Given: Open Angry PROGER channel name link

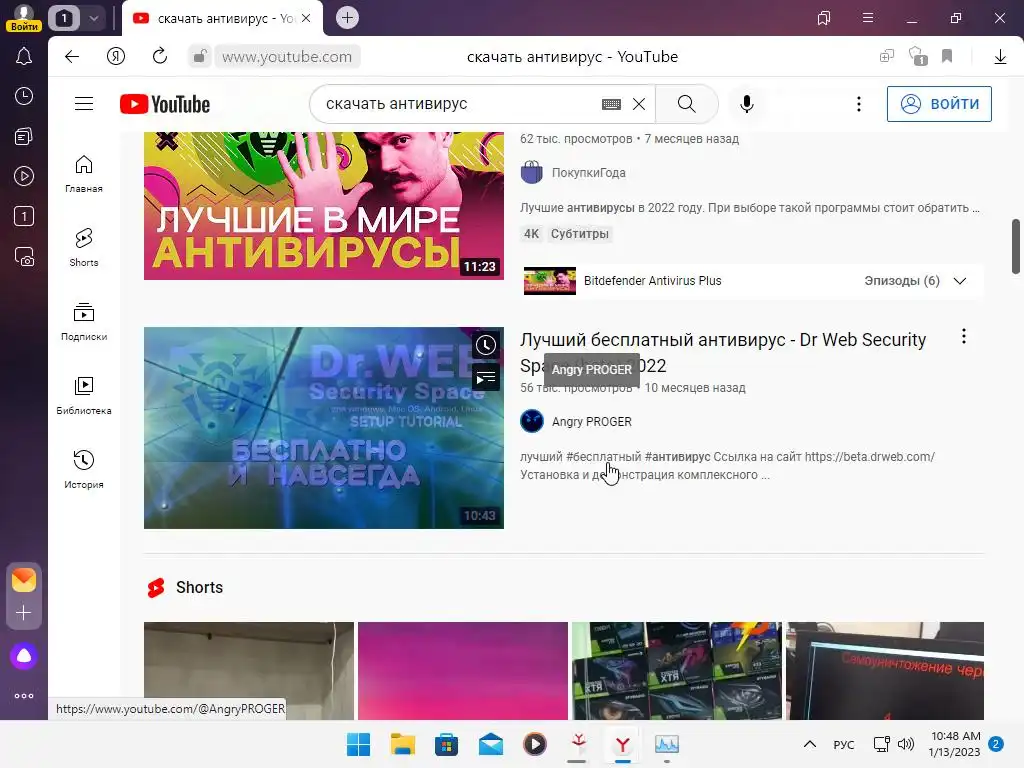Looking at the screenshot, I should point(592,422).
